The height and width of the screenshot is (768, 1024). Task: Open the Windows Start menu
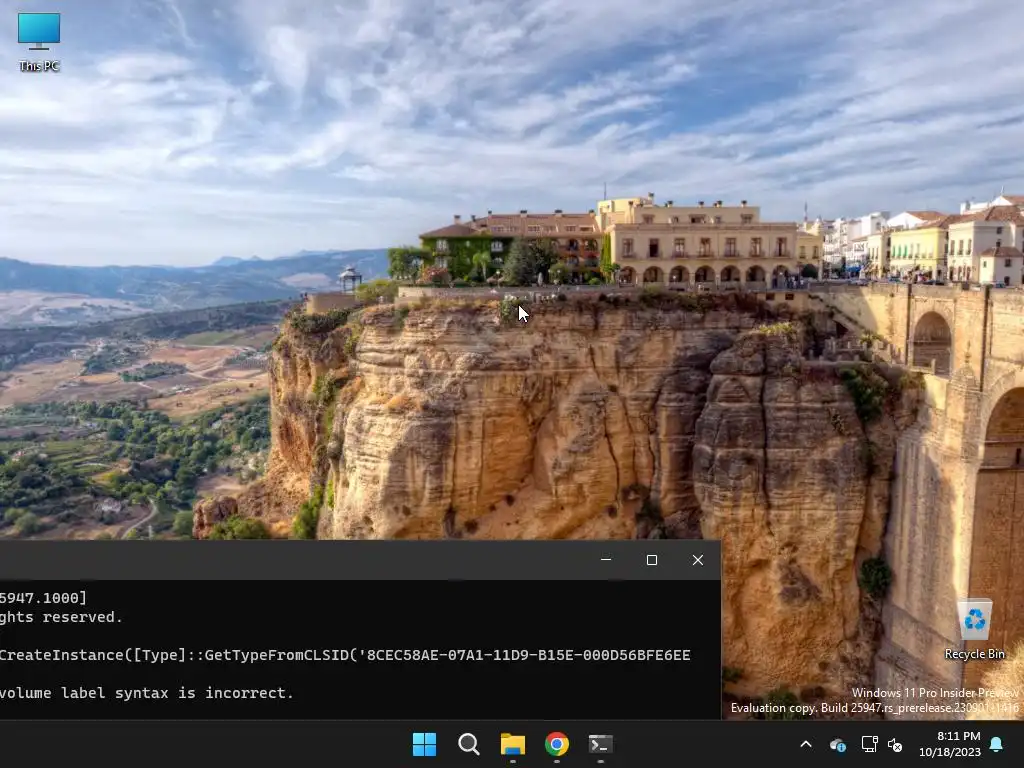coord(424,744)
